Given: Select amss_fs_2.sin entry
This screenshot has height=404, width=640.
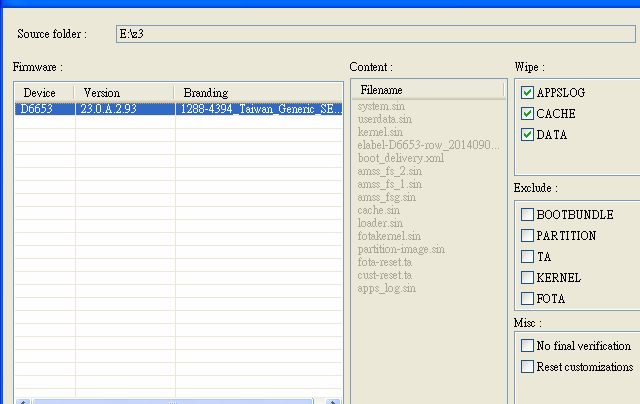Looking at the screenshot, I should pyautogui.click(x=389, y=171).
